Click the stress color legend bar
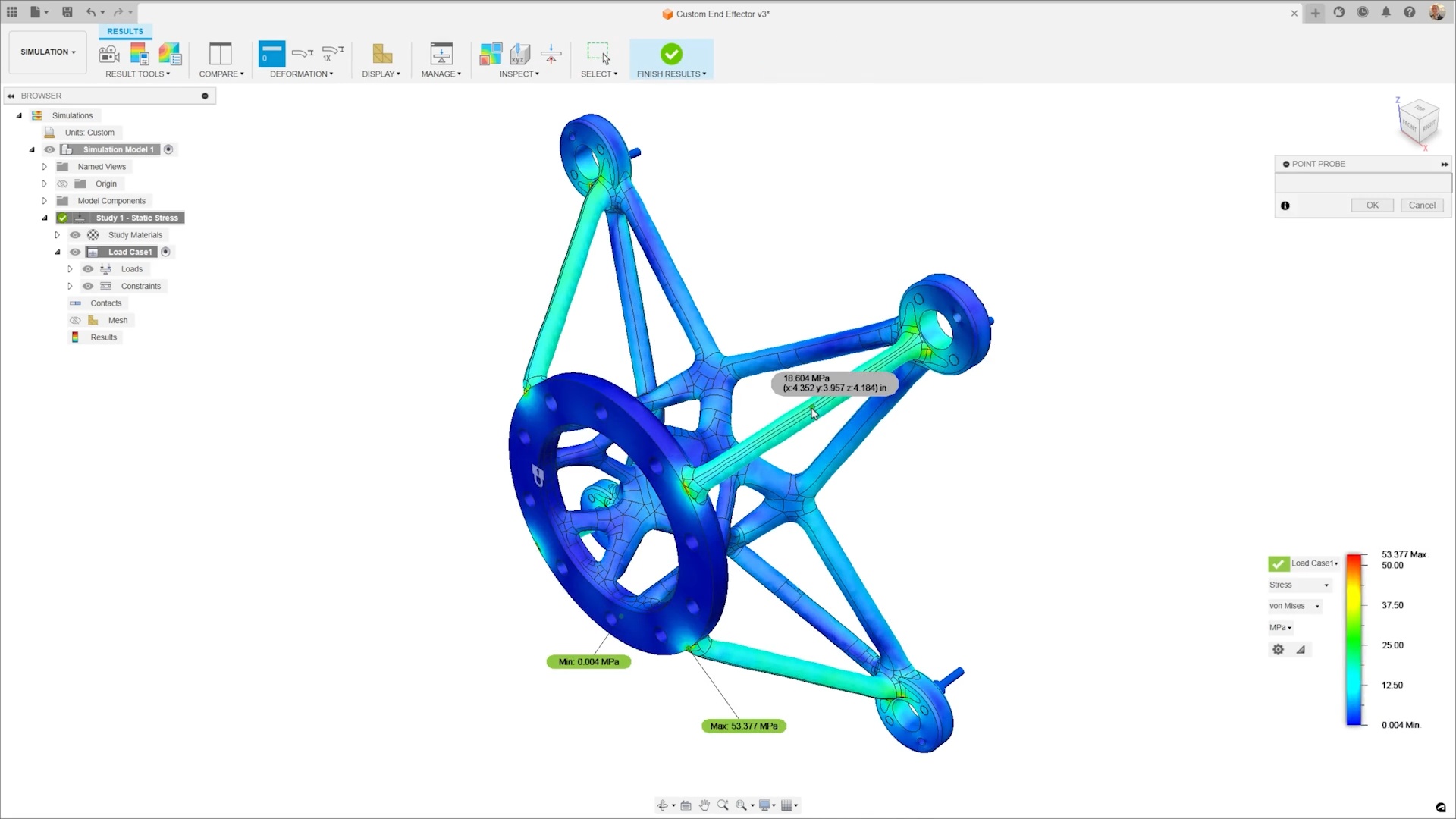 [1354, 641]
